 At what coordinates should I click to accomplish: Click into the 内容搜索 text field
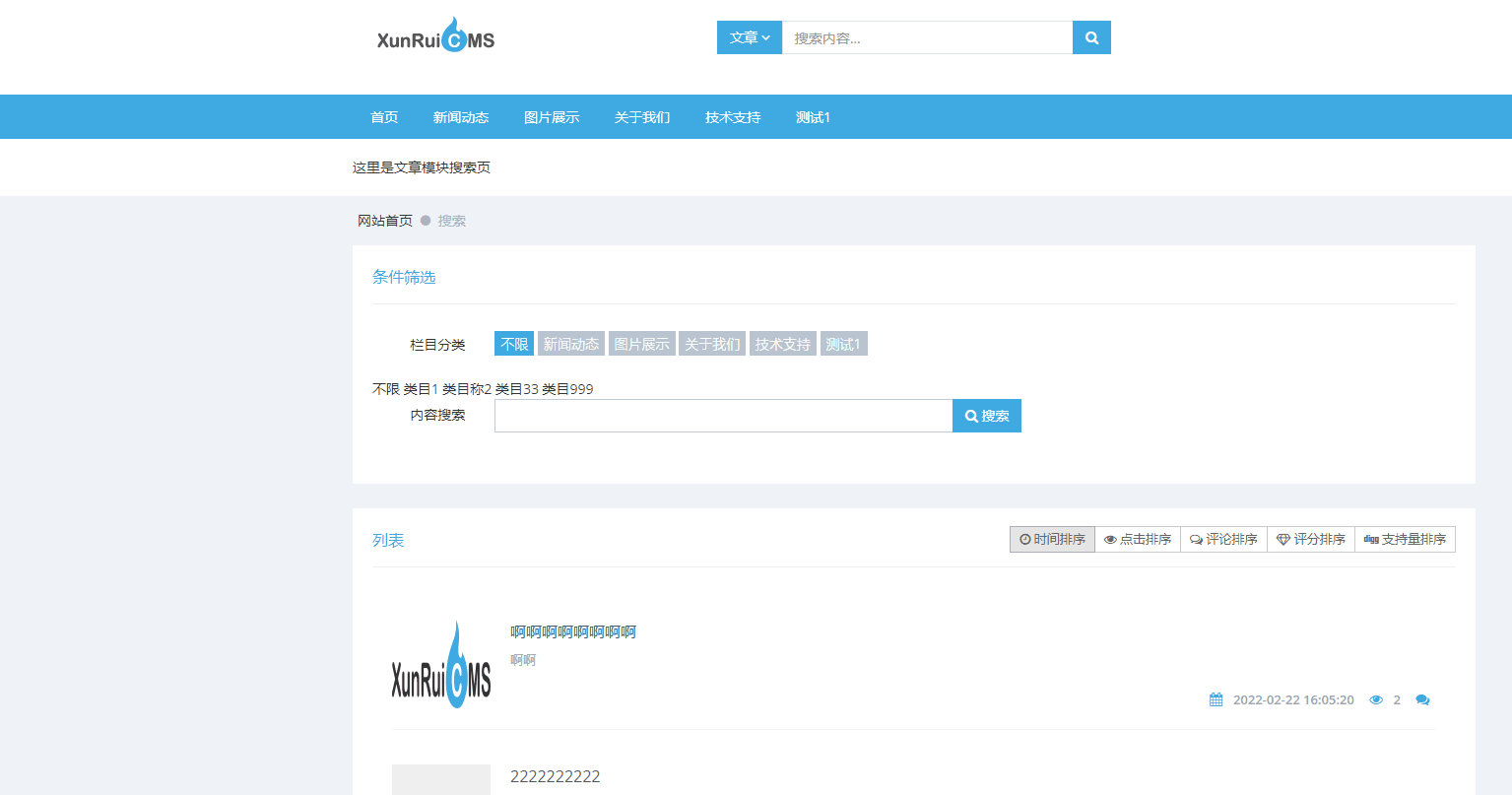[723, 416]
